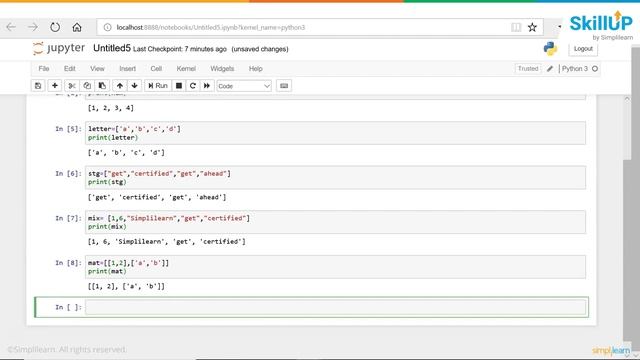
Task: Open the command palette keyboard icon
Action: [284, 86]
